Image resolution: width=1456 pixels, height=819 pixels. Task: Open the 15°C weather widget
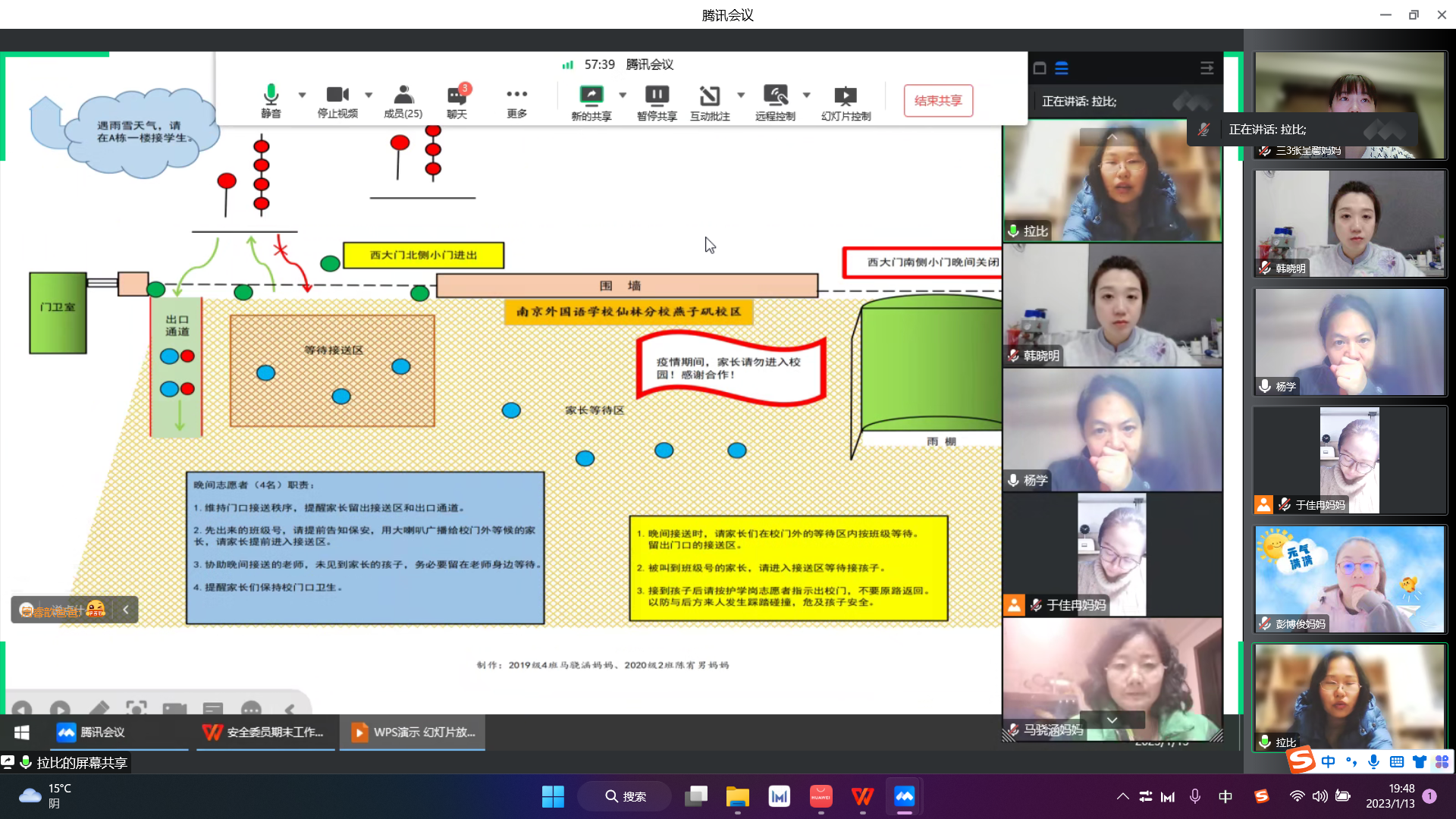click(x=45, y=796)
